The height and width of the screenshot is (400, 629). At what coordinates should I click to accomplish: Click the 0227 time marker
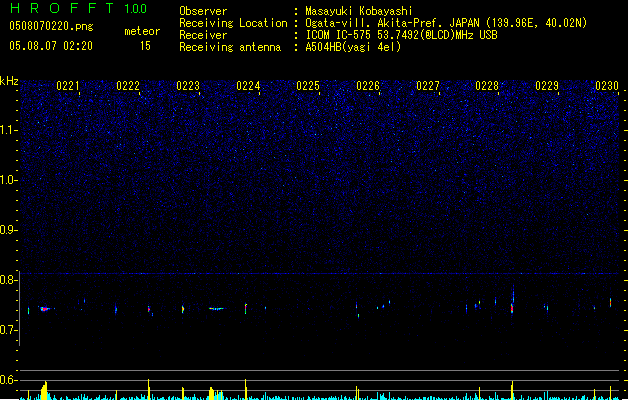pyautogui.click(x=428, y=86)
